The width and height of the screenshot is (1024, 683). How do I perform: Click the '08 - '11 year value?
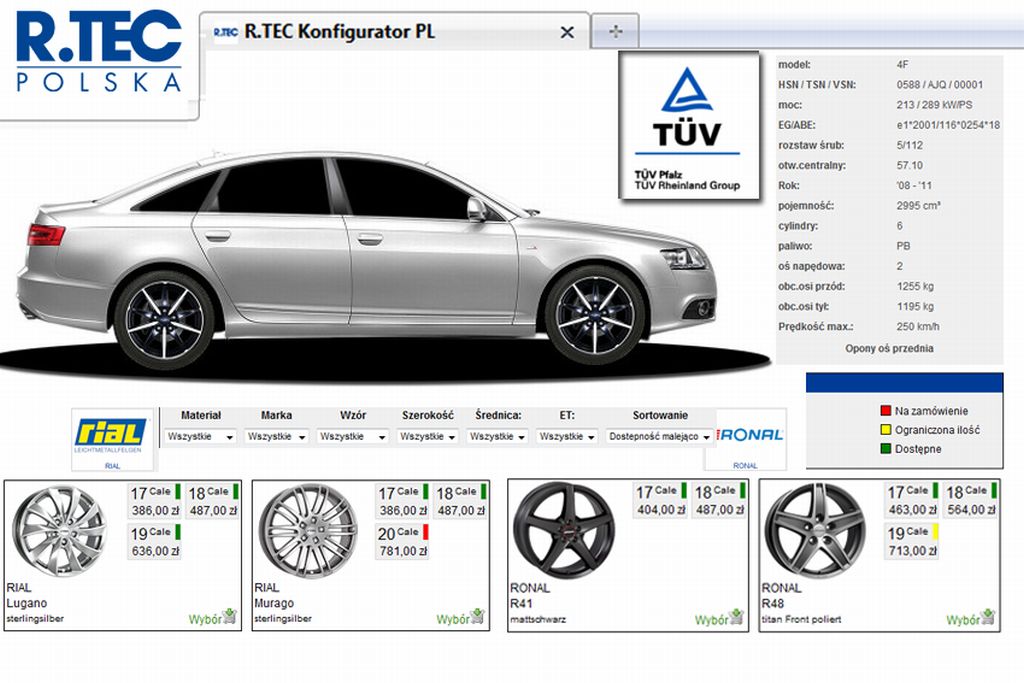click(x=914, y=185)
